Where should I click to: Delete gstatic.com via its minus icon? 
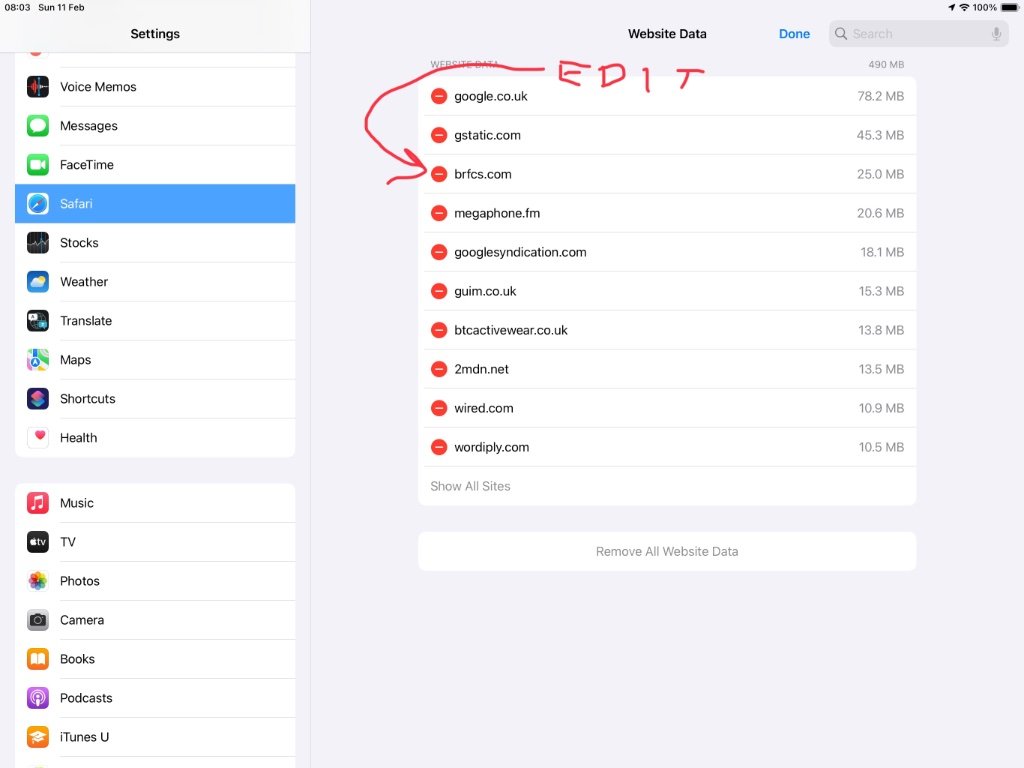[439, 135]
